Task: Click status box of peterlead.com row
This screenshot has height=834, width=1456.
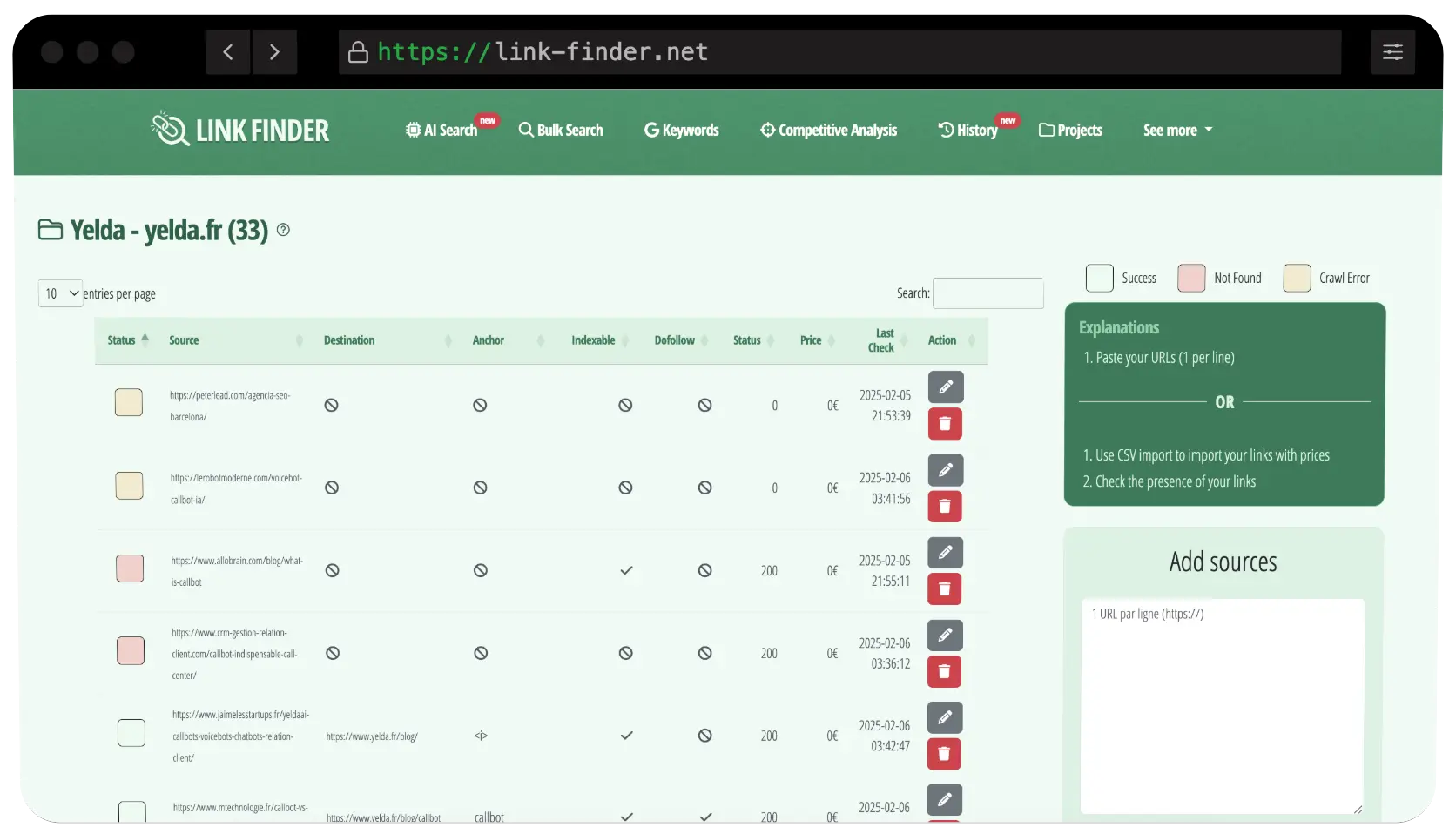Action: (129, 402)
